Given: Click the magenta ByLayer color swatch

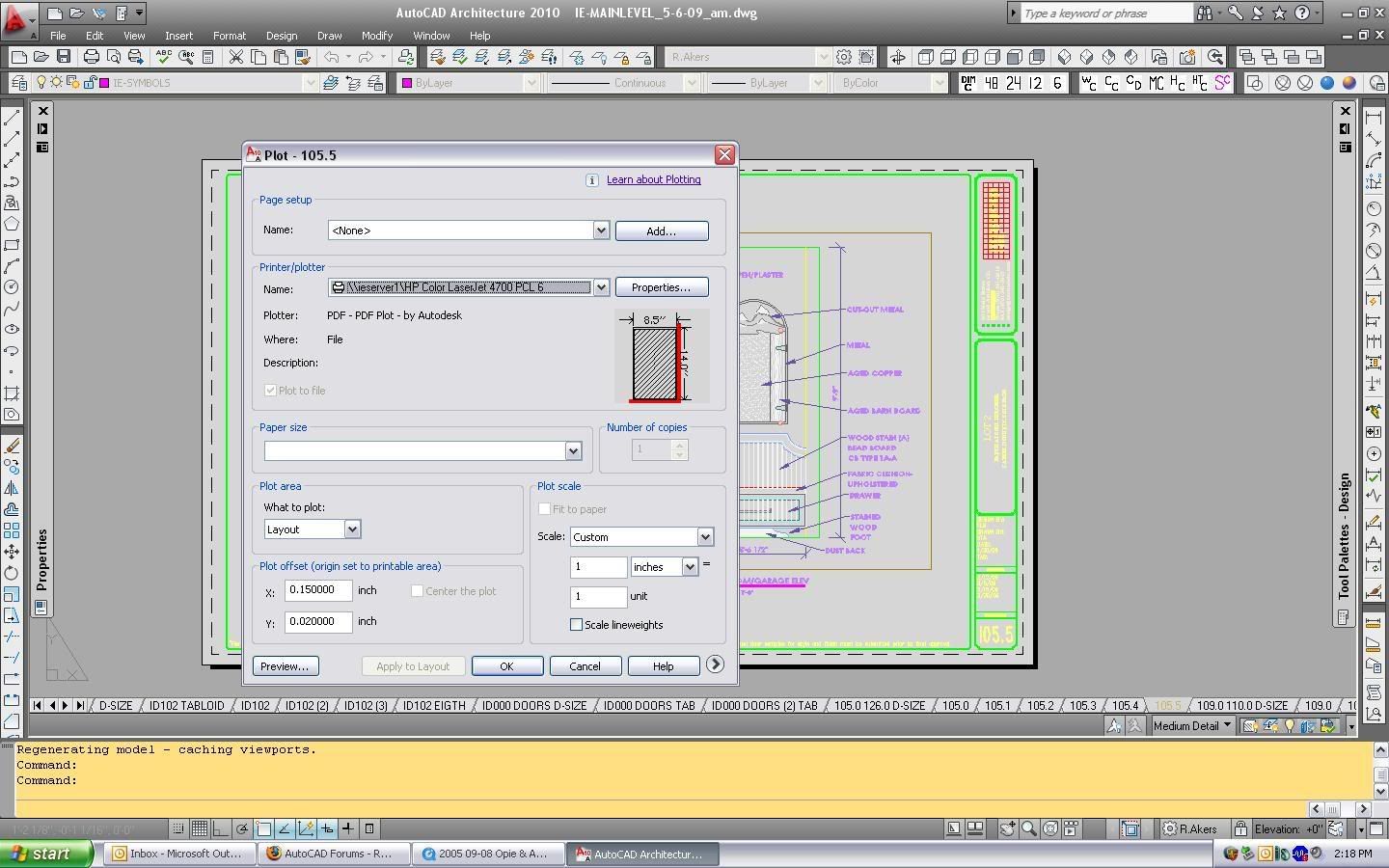Looking at the screenshot, I should [407, 83].
